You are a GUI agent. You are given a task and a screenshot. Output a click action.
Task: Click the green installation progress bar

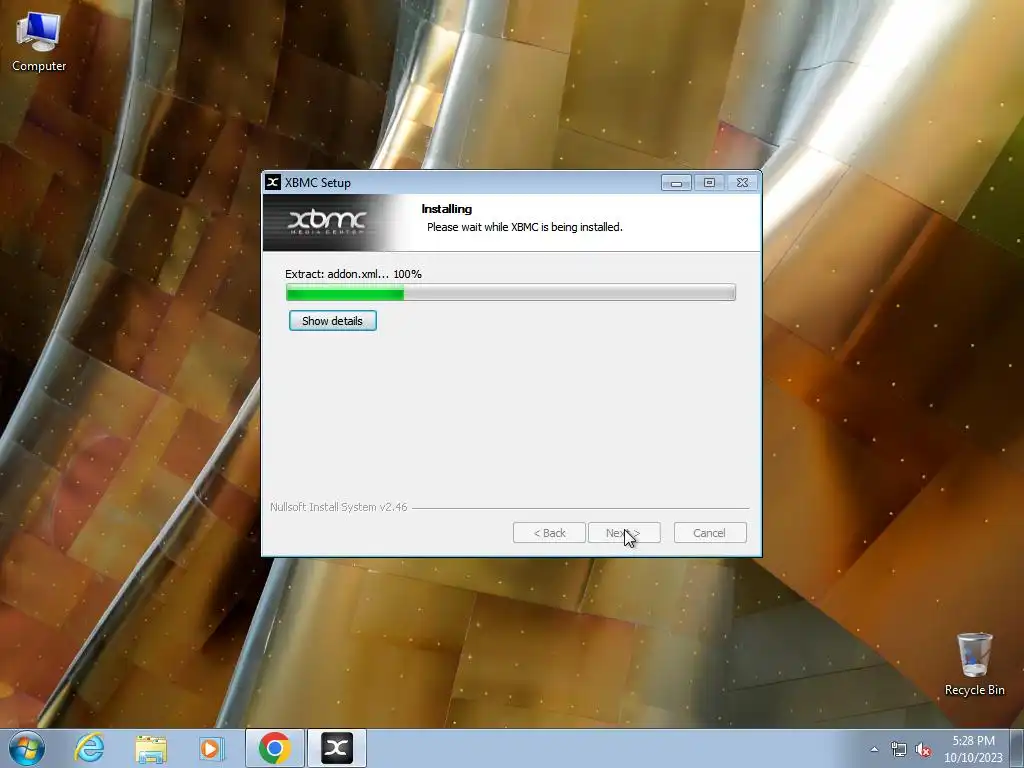point(511,293)
